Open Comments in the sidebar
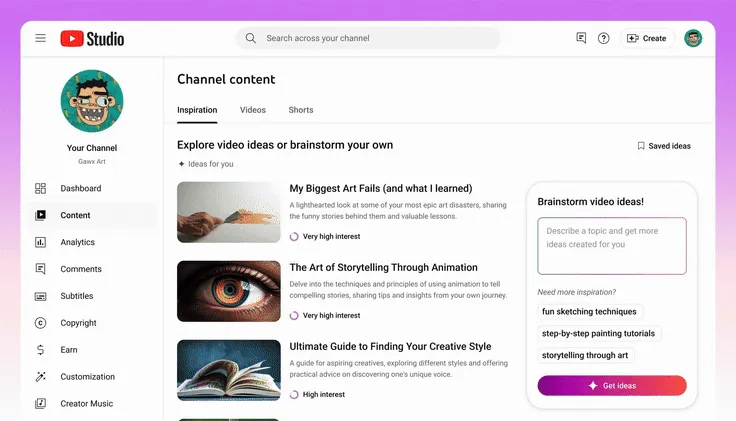Screen dimensions: 736x421 (x=80, y=269)
